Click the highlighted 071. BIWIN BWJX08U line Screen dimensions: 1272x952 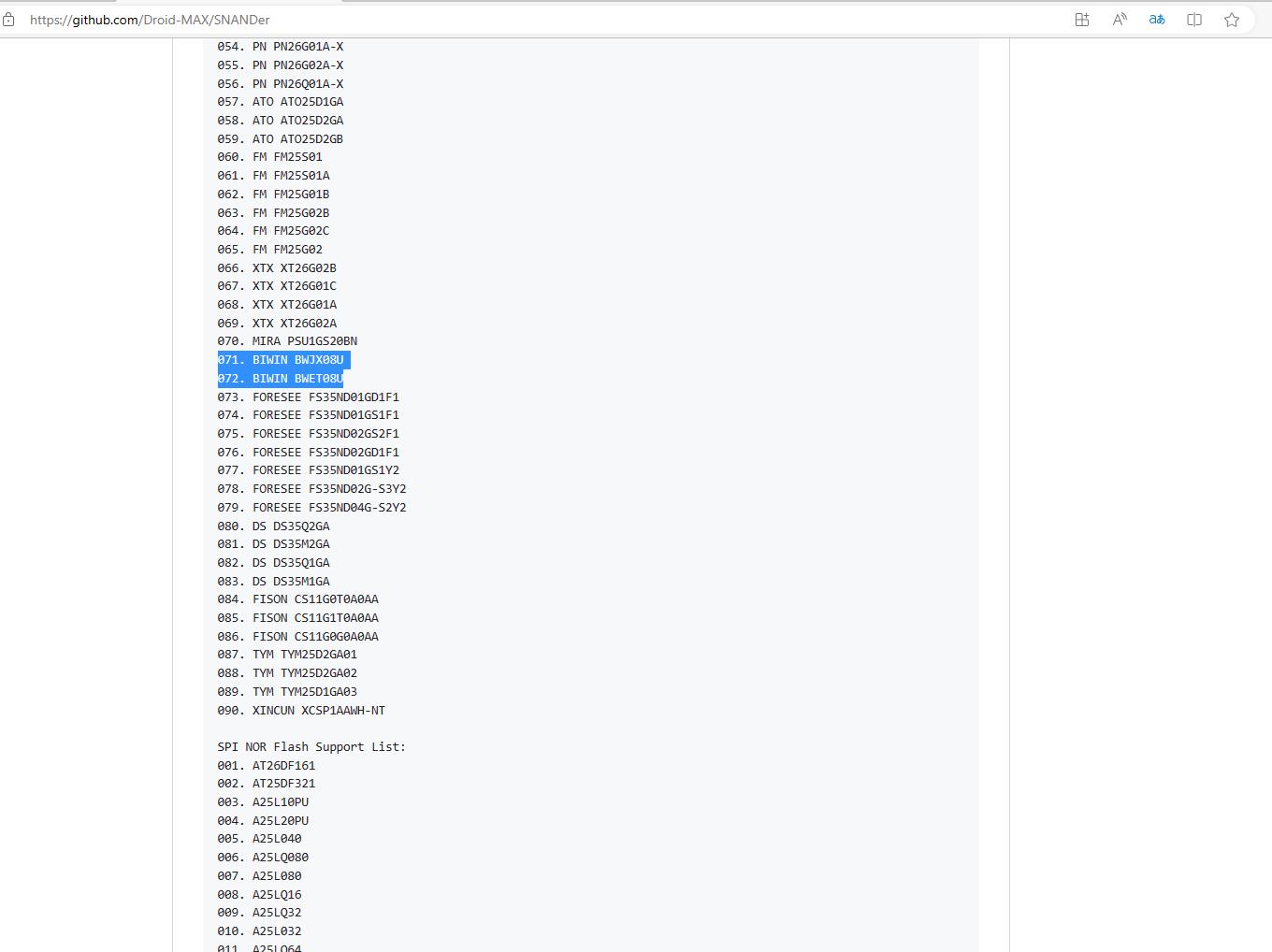point(281,360)
